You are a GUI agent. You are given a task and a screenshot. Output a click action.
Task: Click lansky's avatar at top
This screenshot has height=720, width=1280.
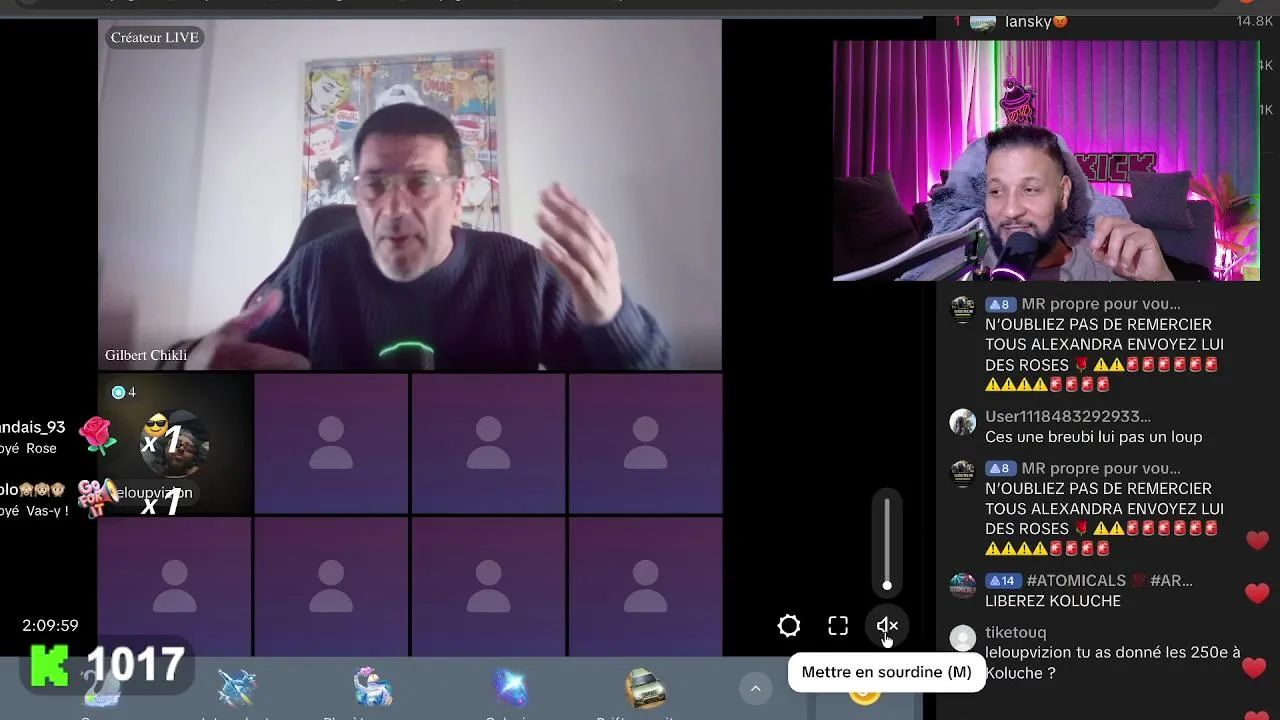(983, 22)
